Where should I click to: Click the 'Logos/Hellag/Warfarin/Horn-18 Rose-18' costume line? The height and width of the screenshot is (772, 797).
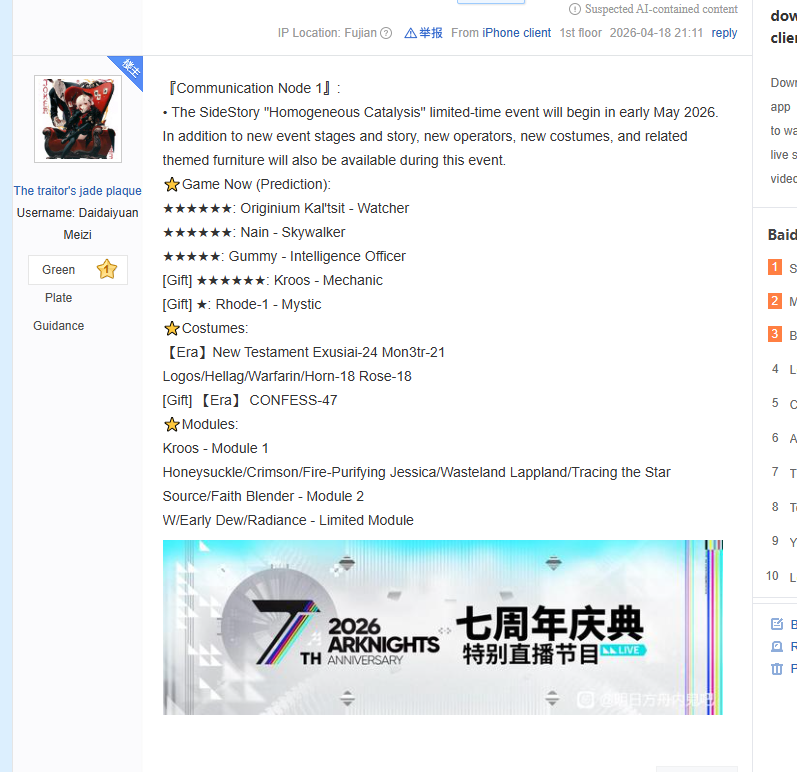coord(287,377)
